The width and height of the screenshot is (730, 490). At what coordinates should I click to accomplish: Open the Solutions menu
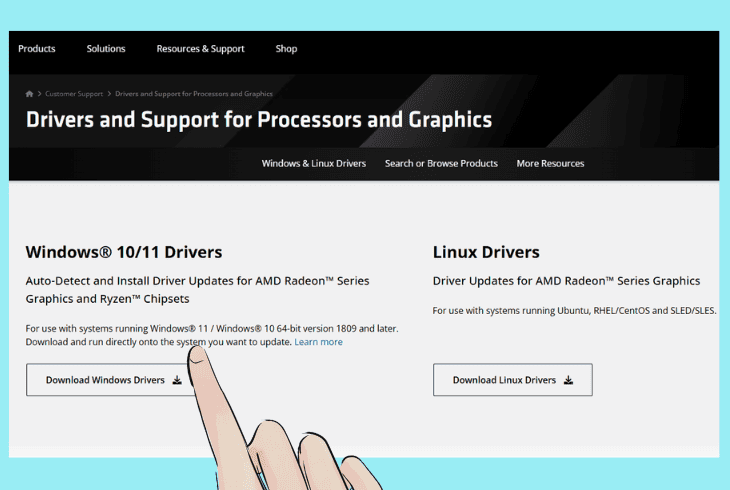pyautogui.click(x=106, y=48)
